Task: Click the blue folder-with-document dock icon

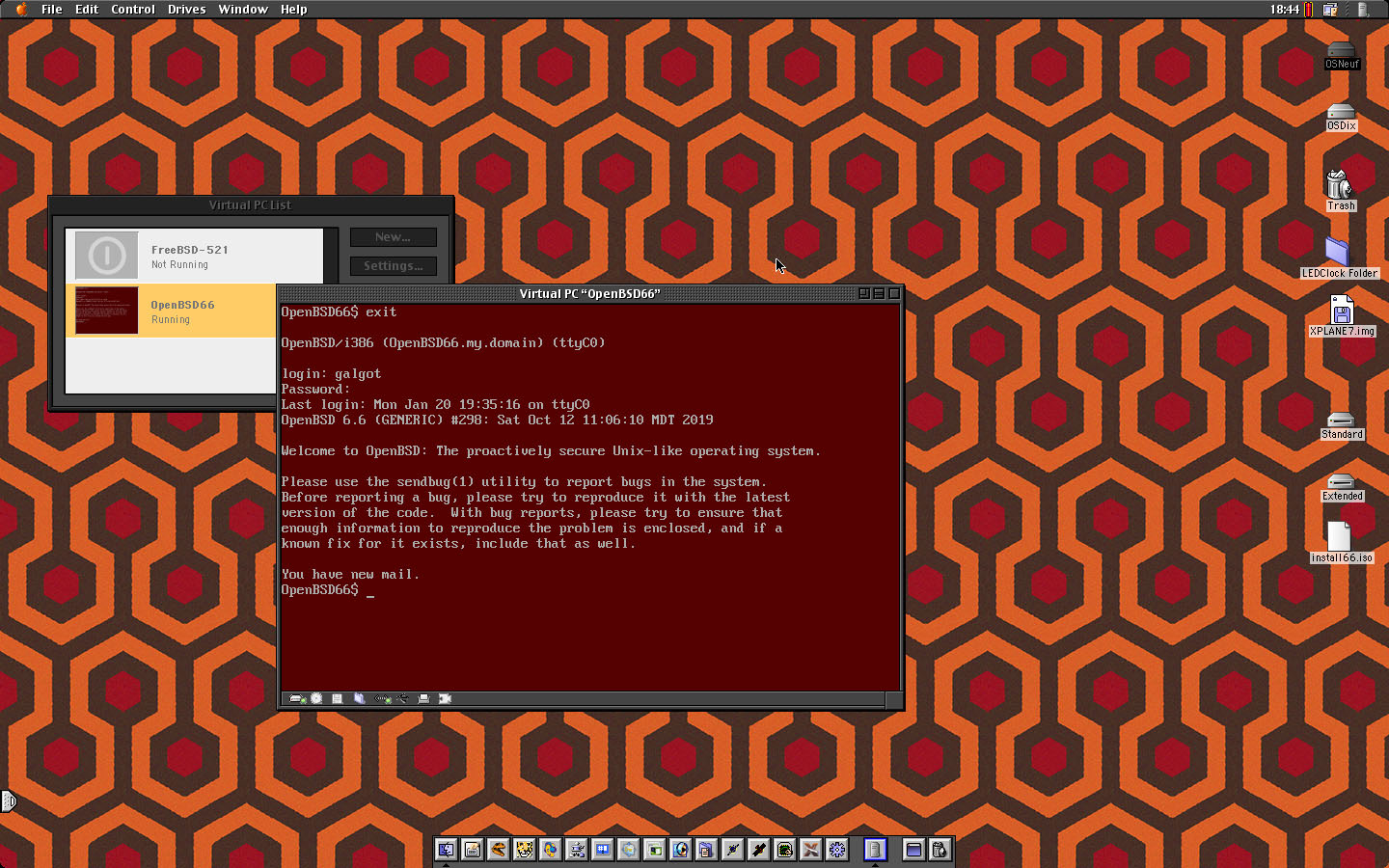Action: (x=706, y=850)
